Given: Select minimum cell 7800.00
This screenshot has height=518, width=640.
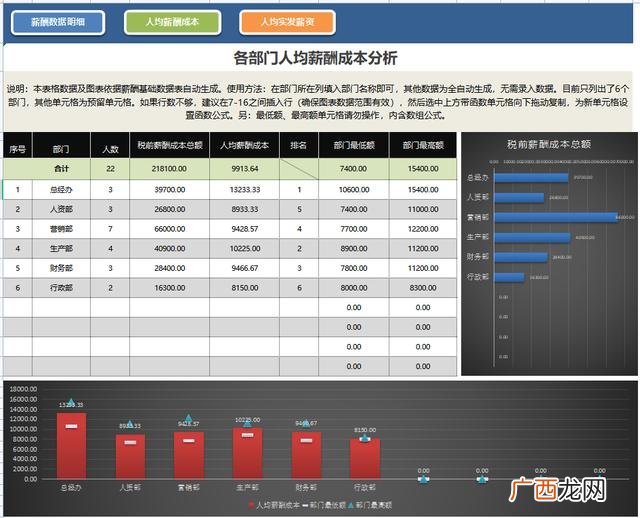Looking at the screenshot, I should (x=354, y=268).
